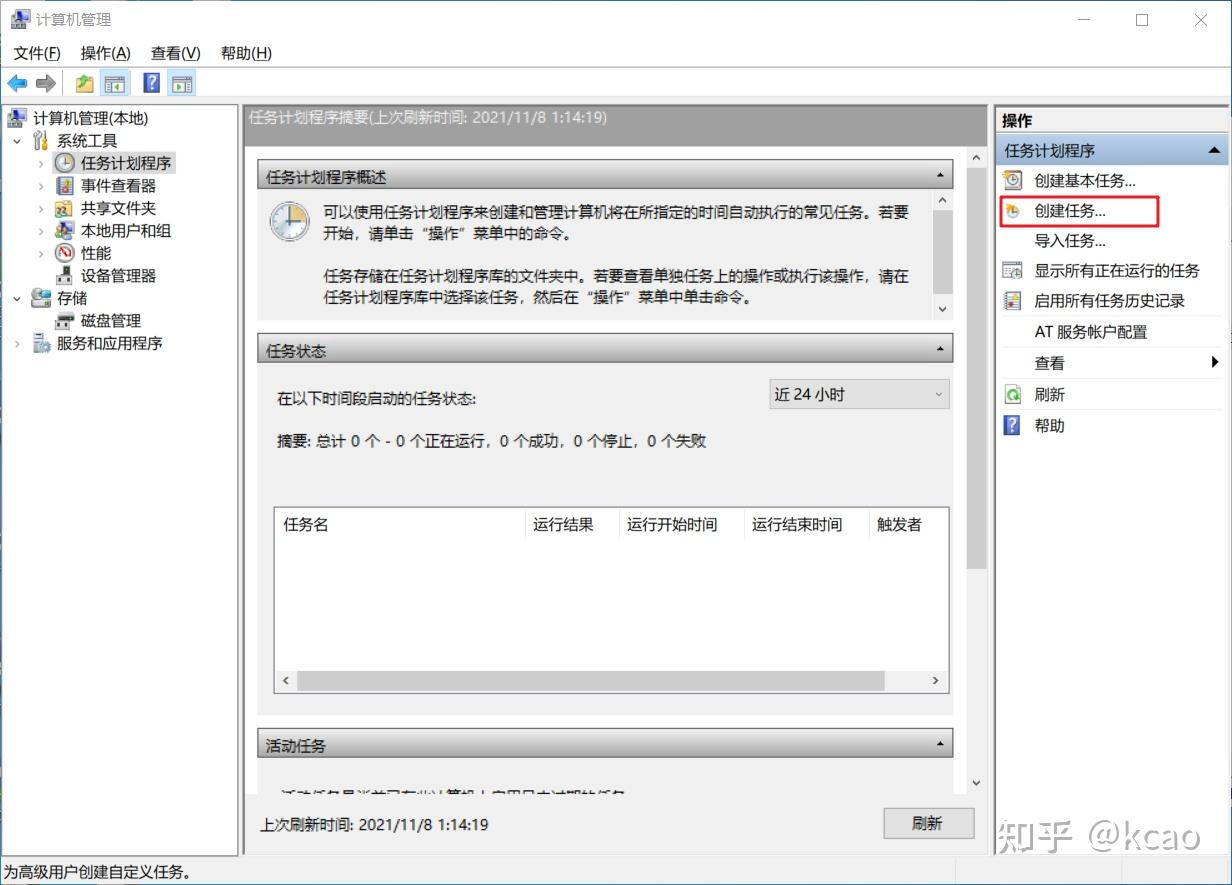The height and width of the screenshot is (885, 1232).
Task: Open the 查看 submenu arrow
Action: tap(1215, 362)
